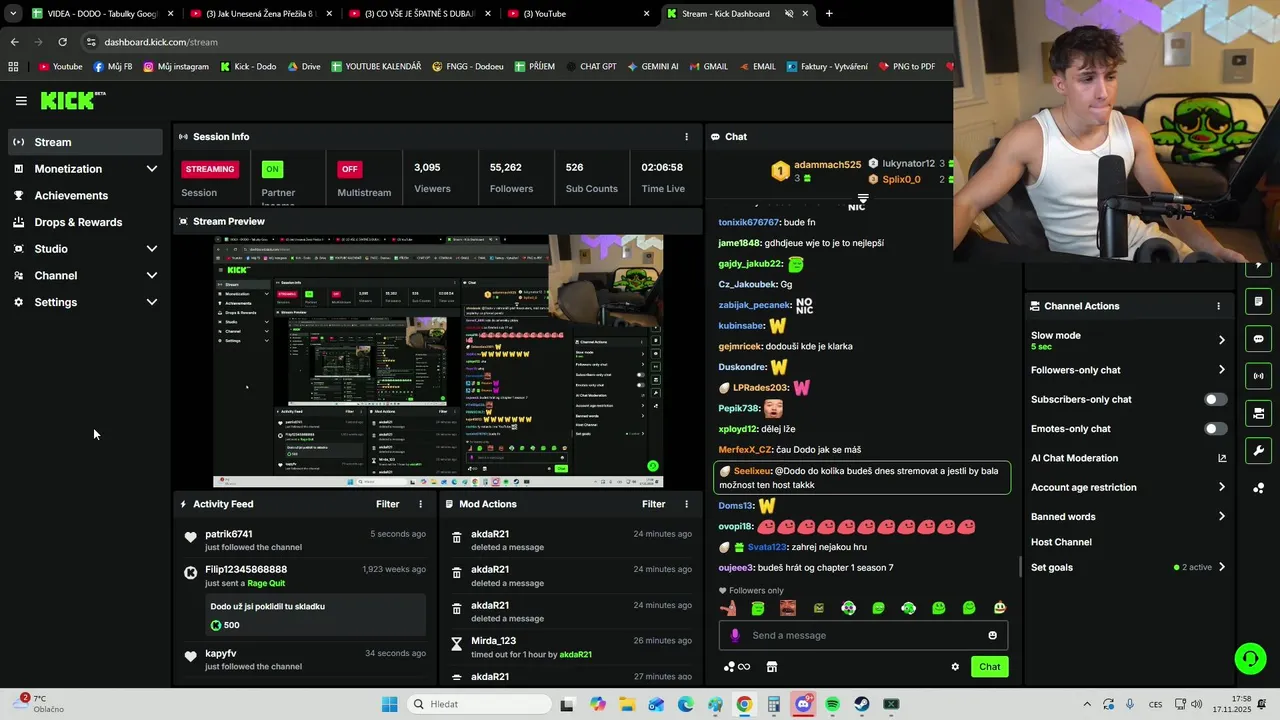Open Activity Feed Filter

pyautogui.click(x=387, y=504)
